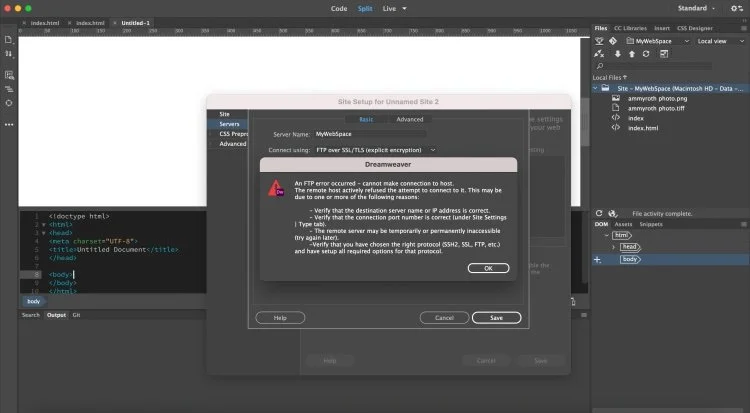This screenshot has height=413, width=750.
Task: Select the index file without extension
Action: tap(635, 118)
